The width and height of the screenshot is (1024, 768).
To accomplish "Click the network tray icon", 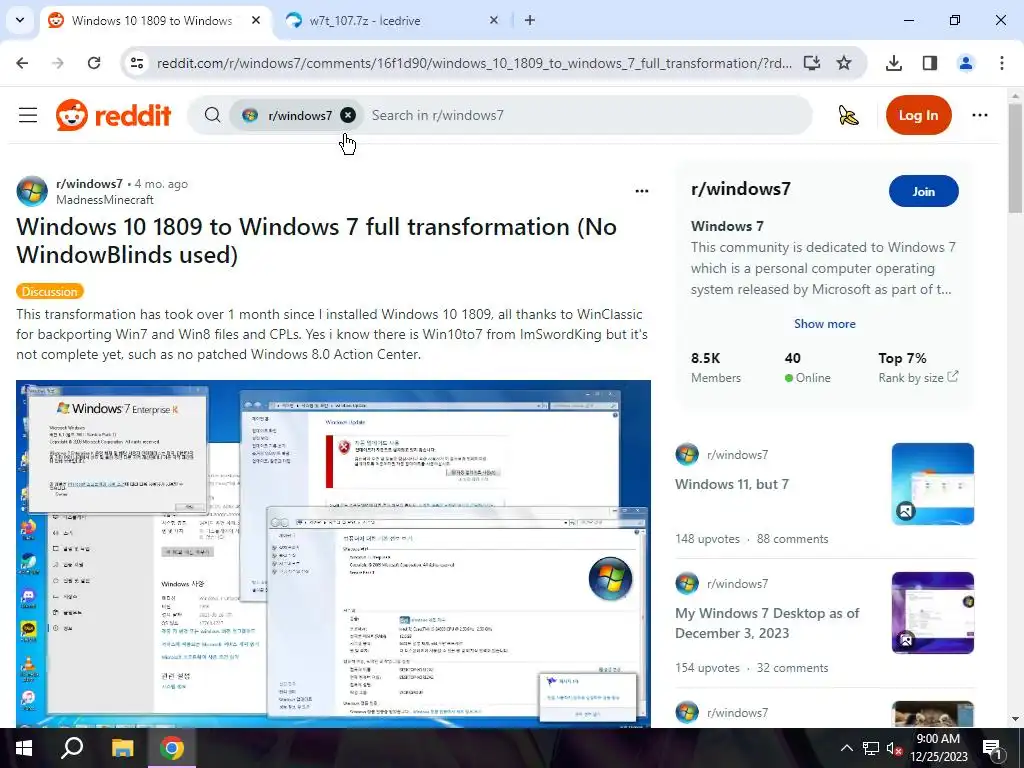I will point(871,748).
